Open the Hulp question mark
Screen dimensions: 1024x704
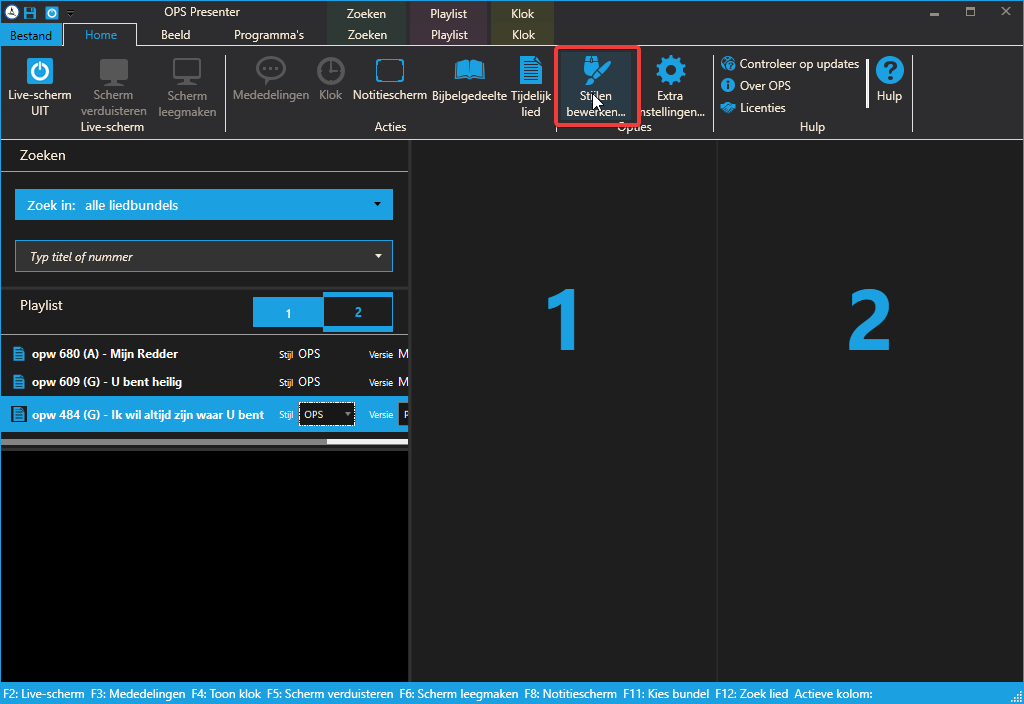click(x=889, y=79)
